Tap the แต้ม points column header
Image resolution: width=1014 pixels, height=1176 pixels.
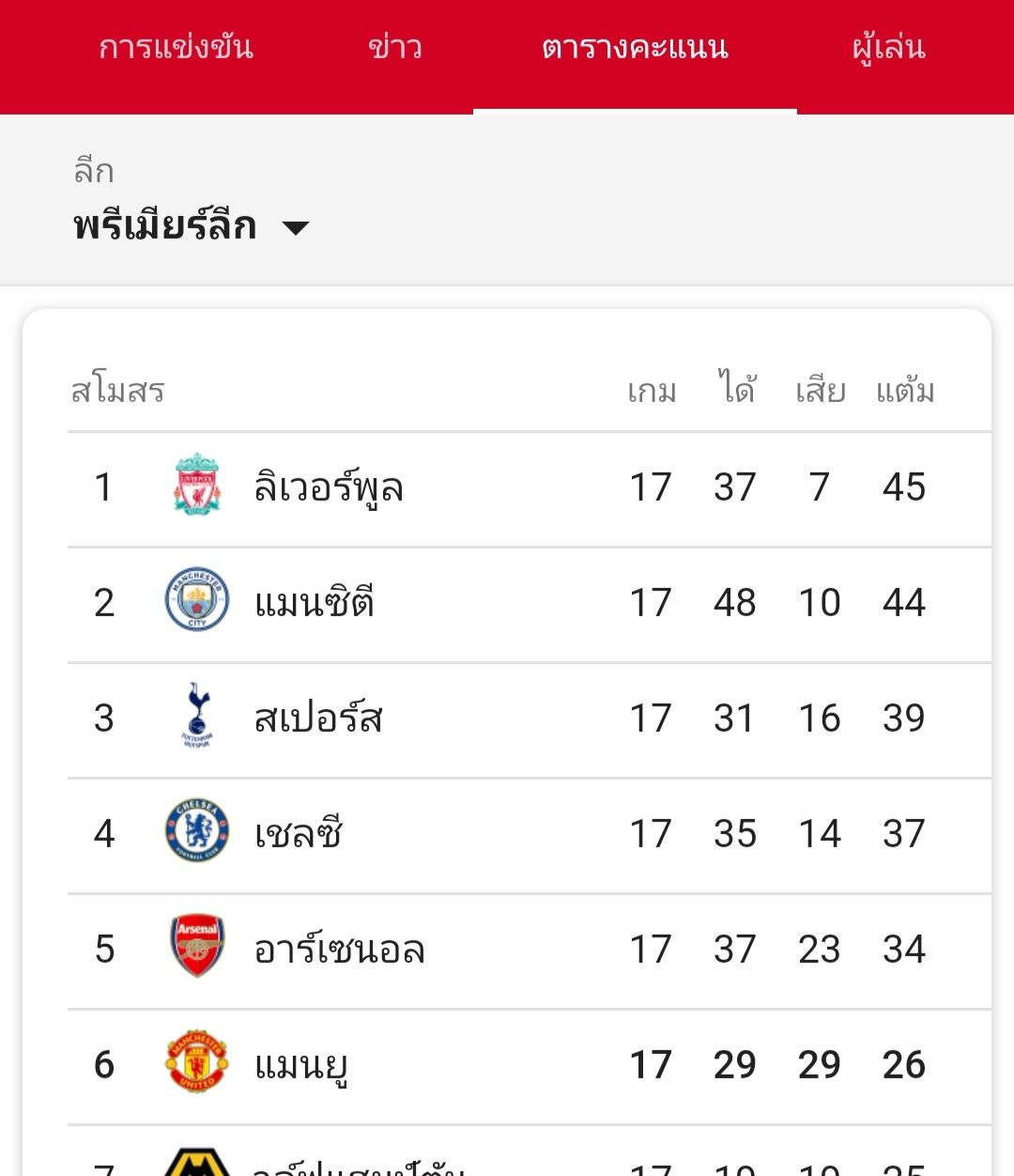(x=905, y=390)
